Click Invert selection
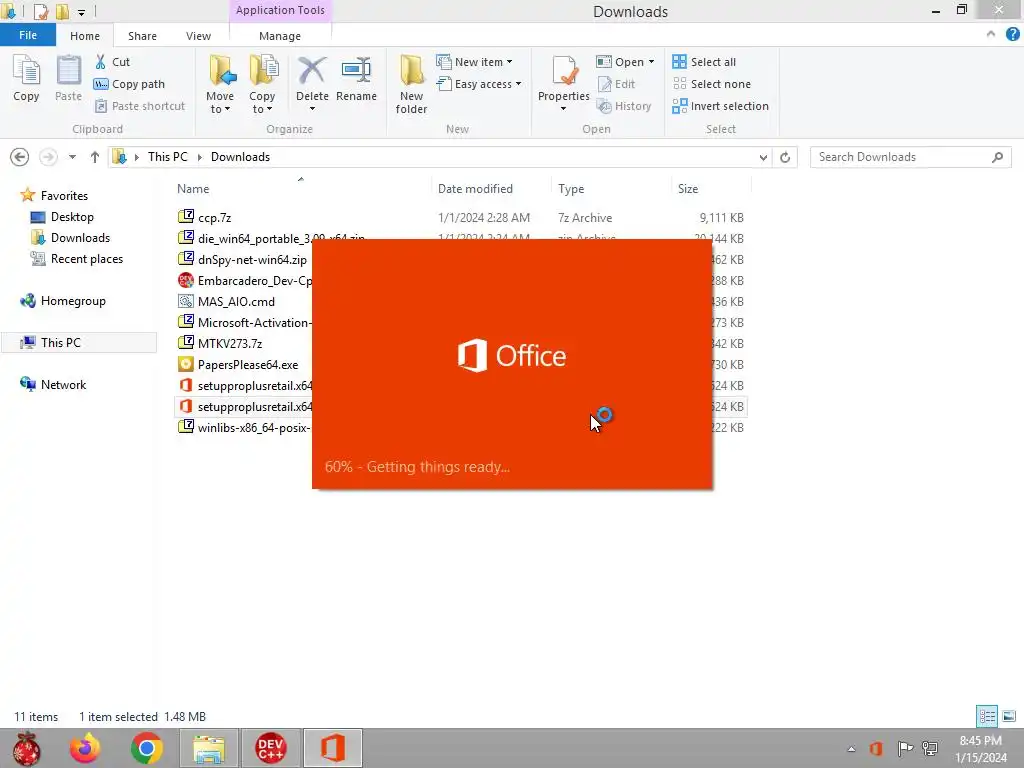This screenshot has width=1024, height=768. click(720, 106)
